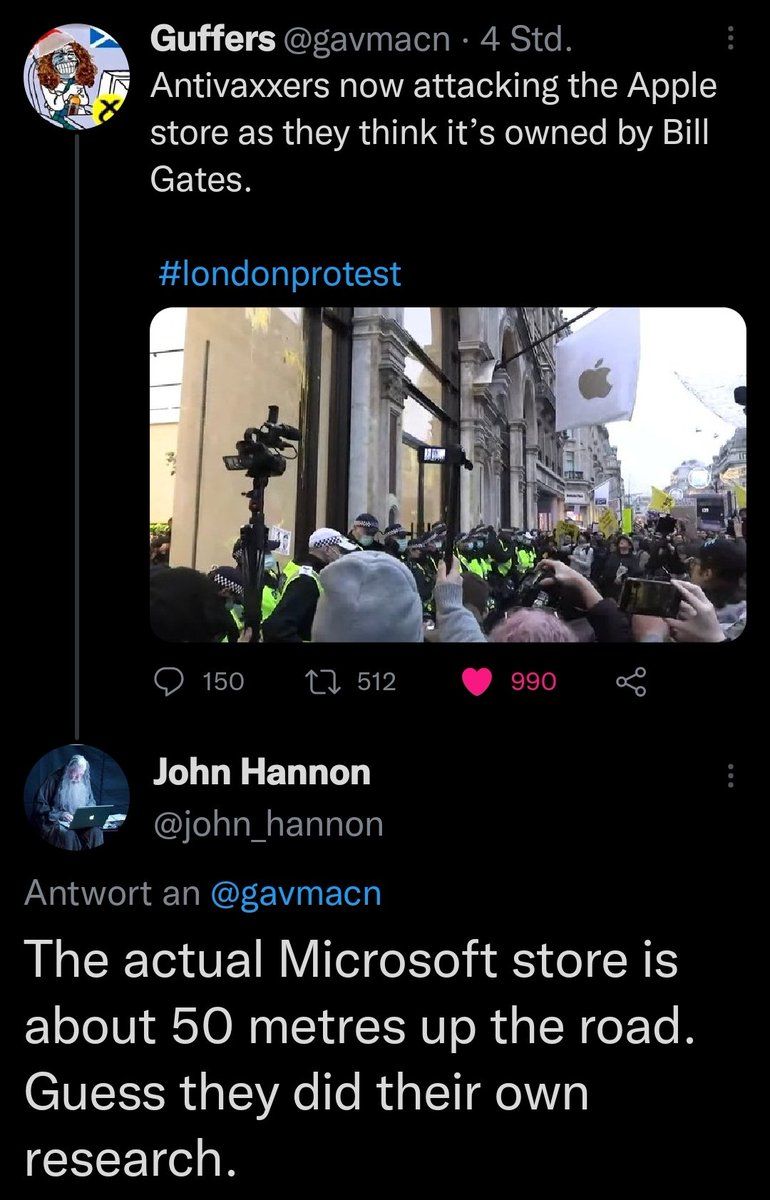Tap the 512 retweet count

[x=376, y=682]
